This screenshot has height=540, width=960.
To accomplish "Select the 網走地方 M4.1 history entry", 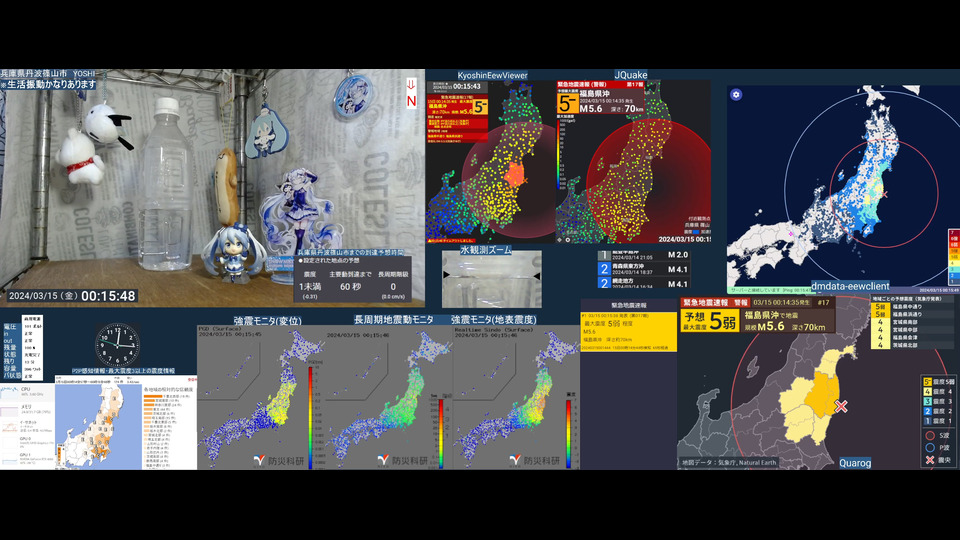I will pos(644,283).
